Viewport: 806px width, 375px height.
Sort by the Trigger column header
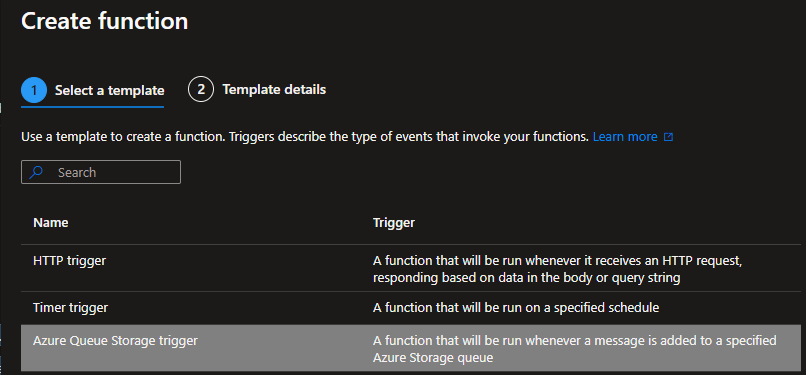coord(394,223)
